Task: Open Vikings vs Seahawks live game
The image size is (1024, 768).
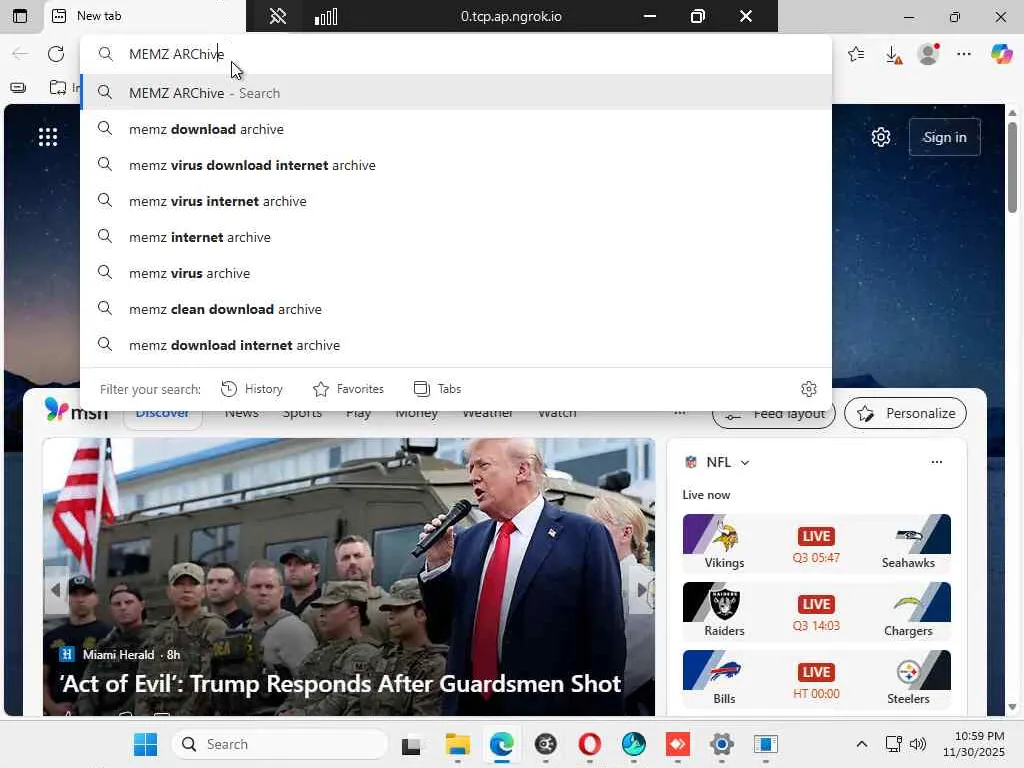Action: pos(816,543)
